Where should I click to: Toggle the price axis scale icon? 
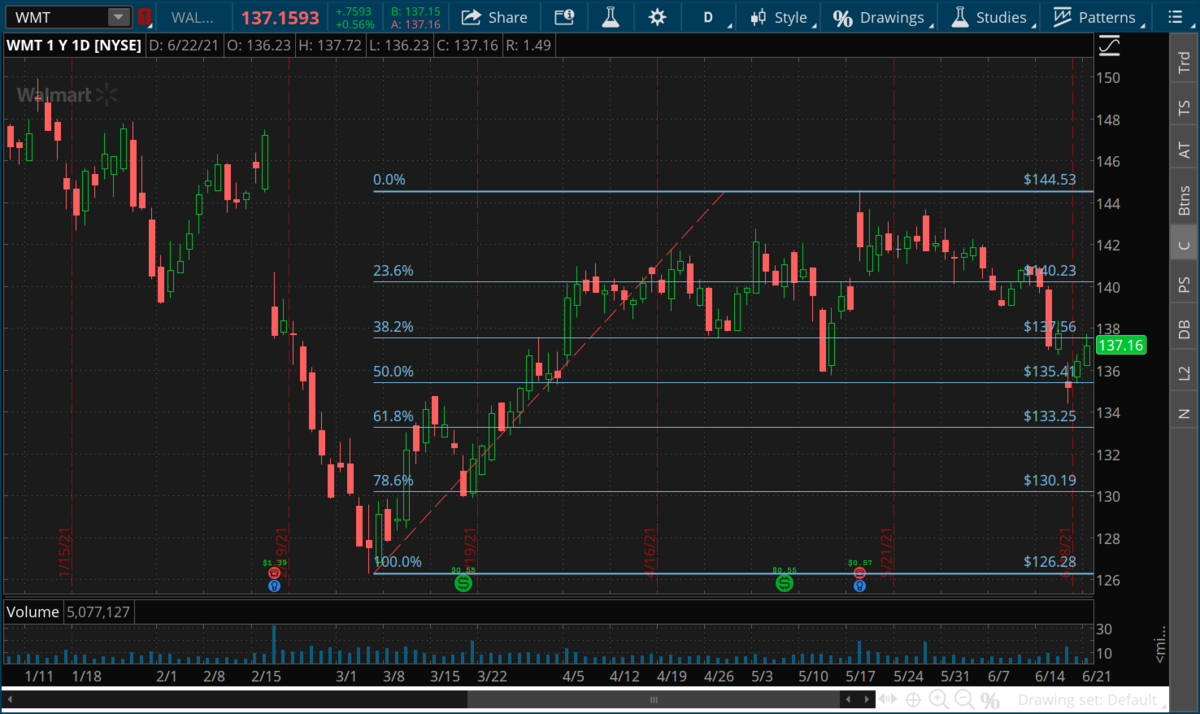pos(1108,46)
